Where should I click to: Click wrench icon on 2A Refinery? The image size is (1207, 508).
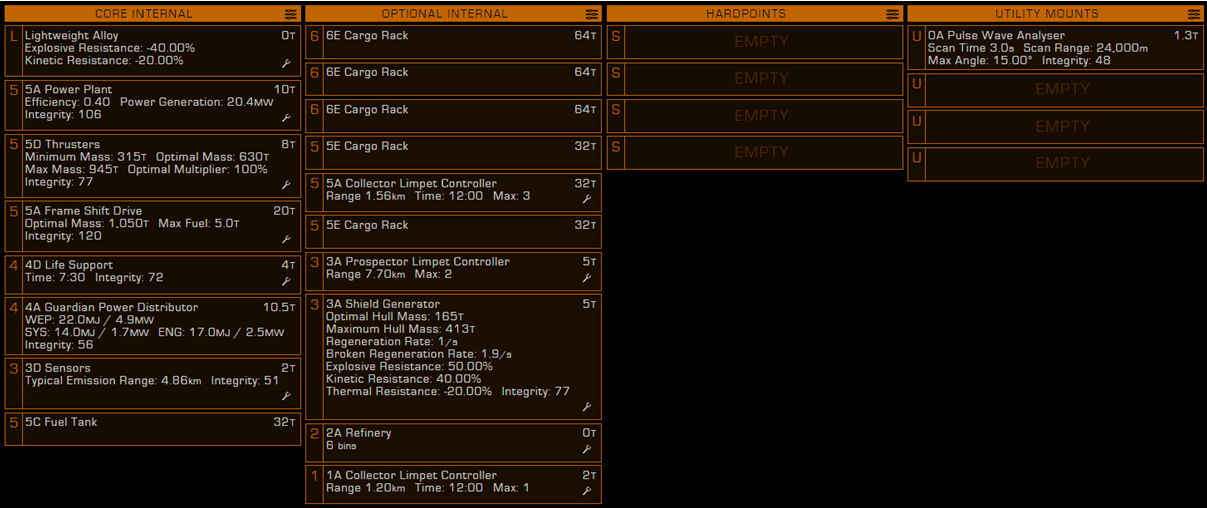pos(587,449)
